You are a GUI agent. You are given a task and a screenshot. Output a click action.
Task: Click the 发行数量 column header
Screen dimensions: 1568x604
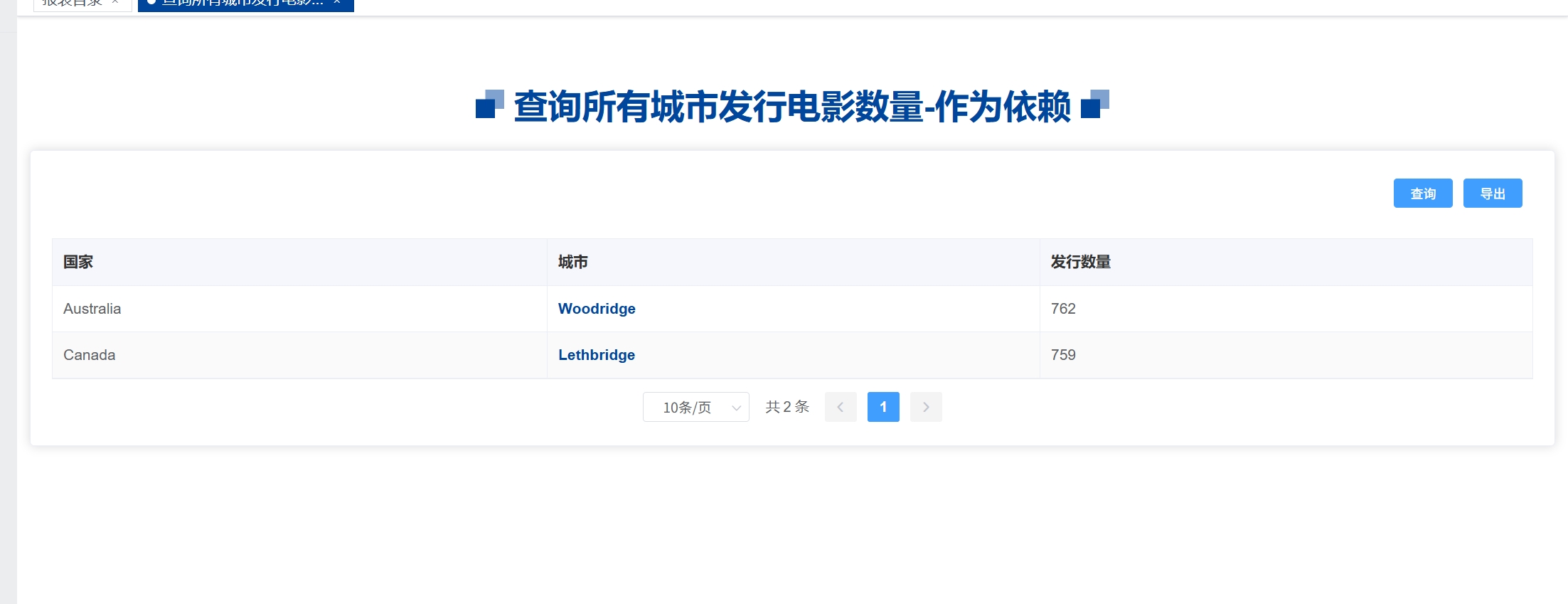[x=1080, y=262]
